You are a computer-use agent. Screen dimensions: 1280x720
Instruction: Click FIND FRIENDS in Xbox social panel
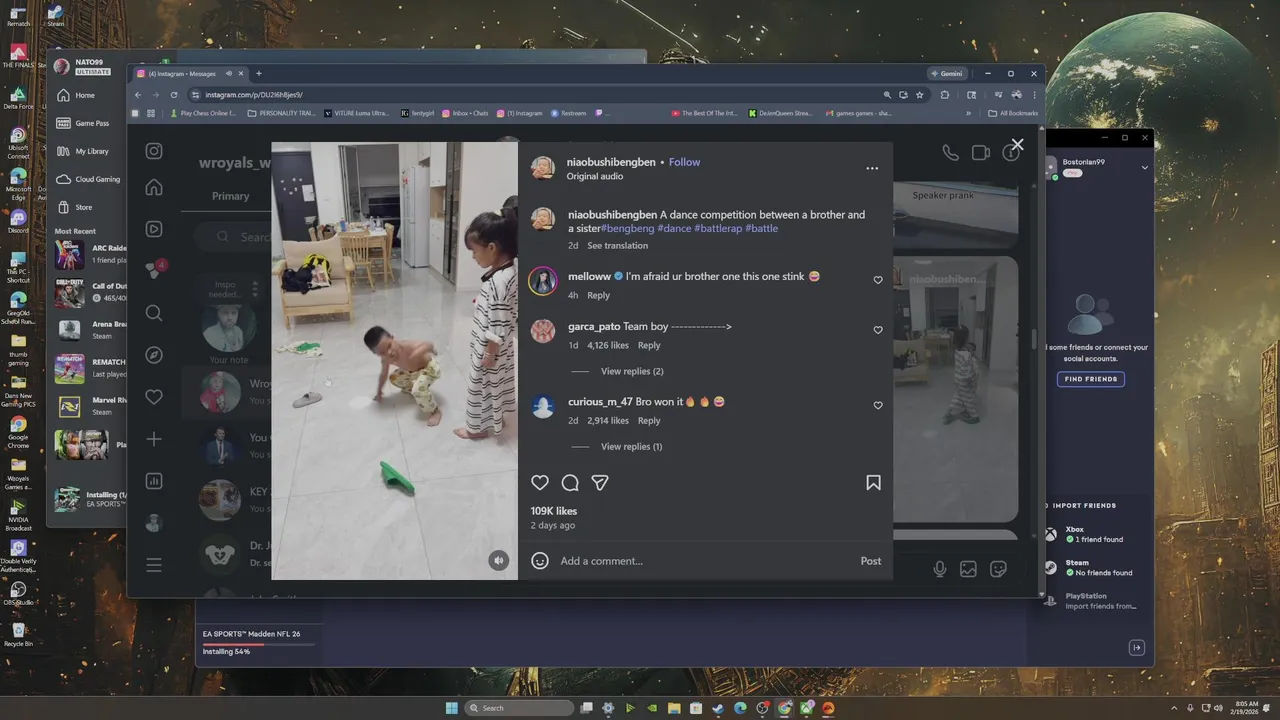(x=1090, y=379)
